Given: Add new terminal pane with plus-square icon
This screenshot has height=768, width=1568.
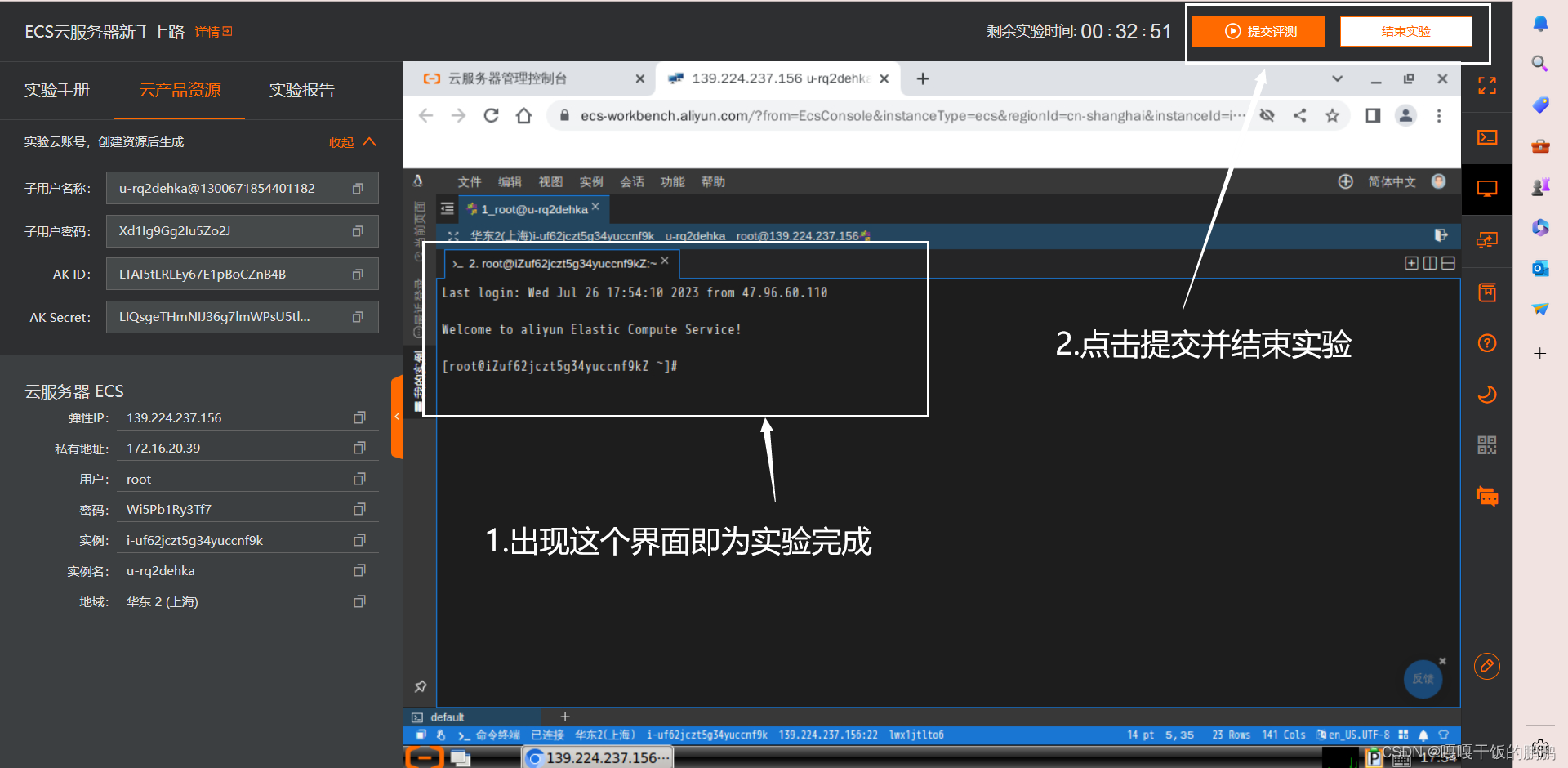Looking at the screenshot, I should tap(1411, 263).
